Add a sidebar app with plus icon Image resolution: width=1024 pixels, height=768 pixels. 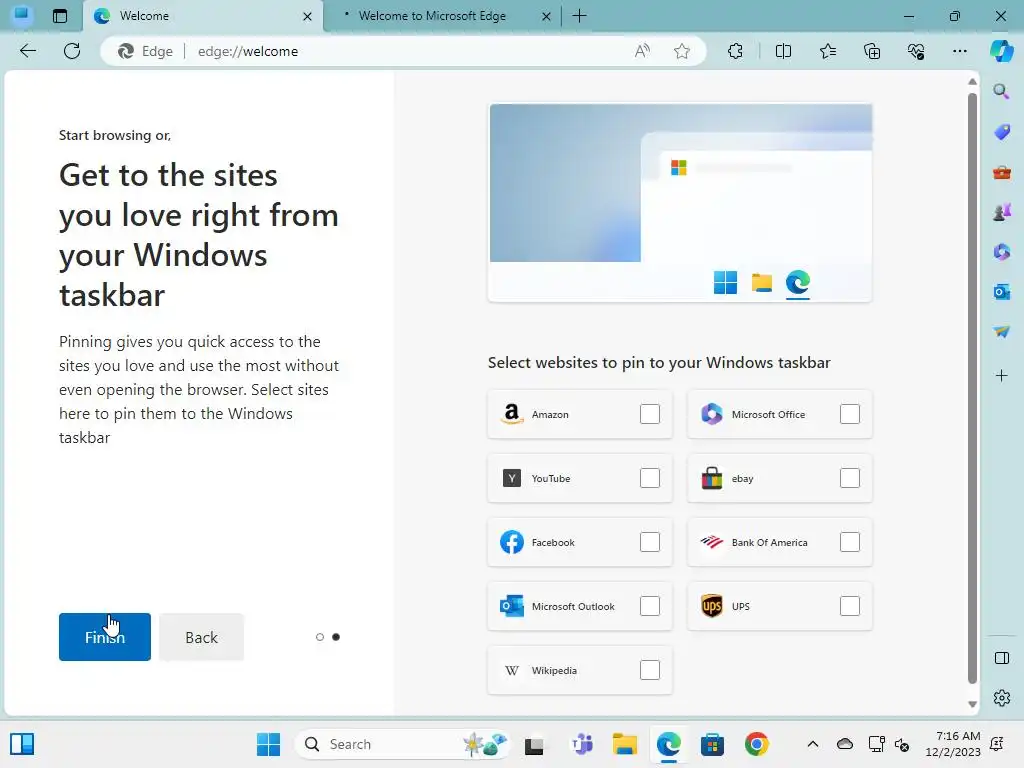1001,376
